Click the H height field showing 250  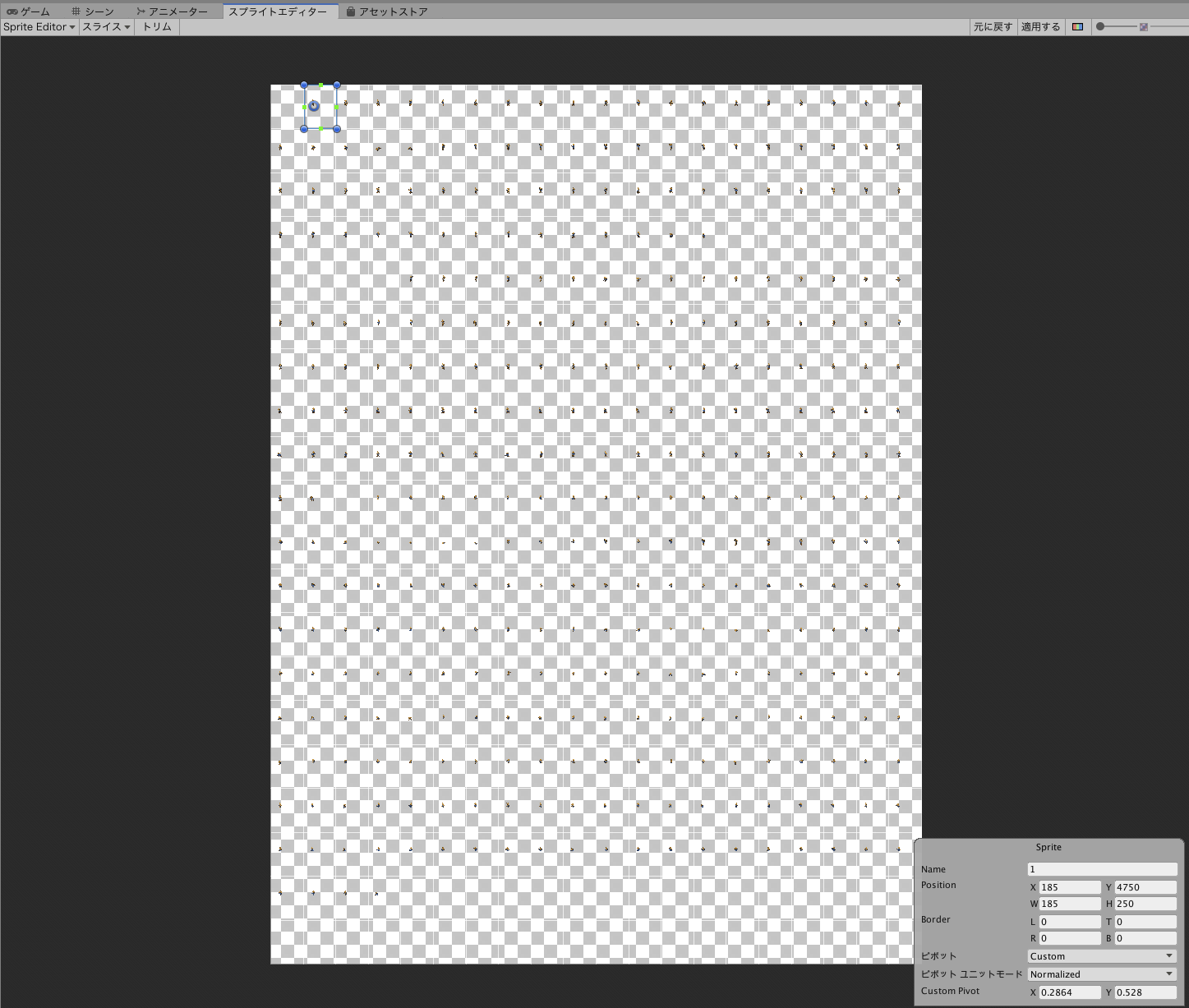click(1145, 904)
